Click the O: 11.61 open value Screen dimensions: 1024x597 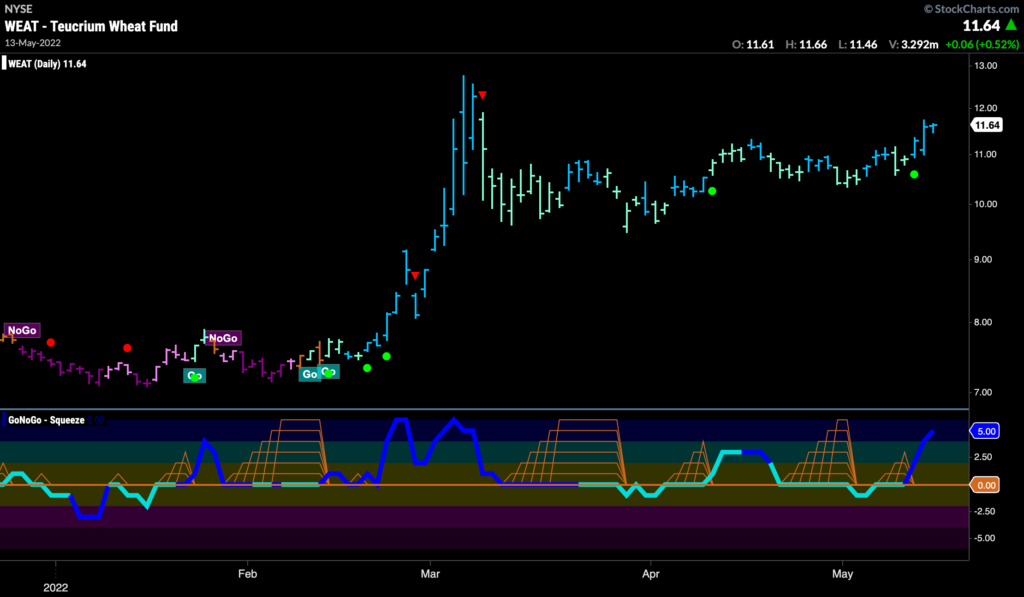pos(753,44)
